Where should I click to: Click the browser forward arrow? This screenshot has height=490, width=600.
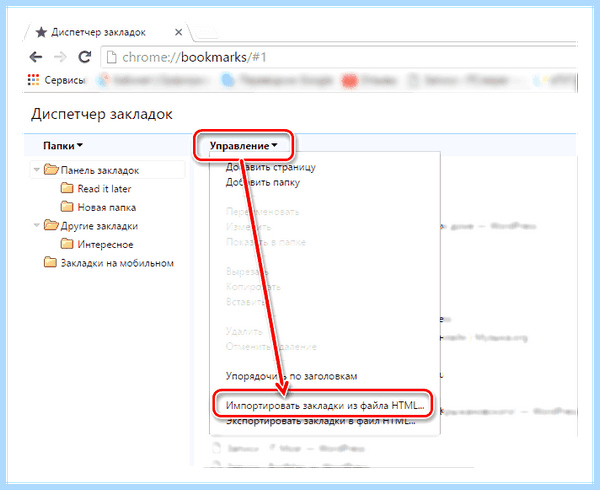[x=60, y=57]
